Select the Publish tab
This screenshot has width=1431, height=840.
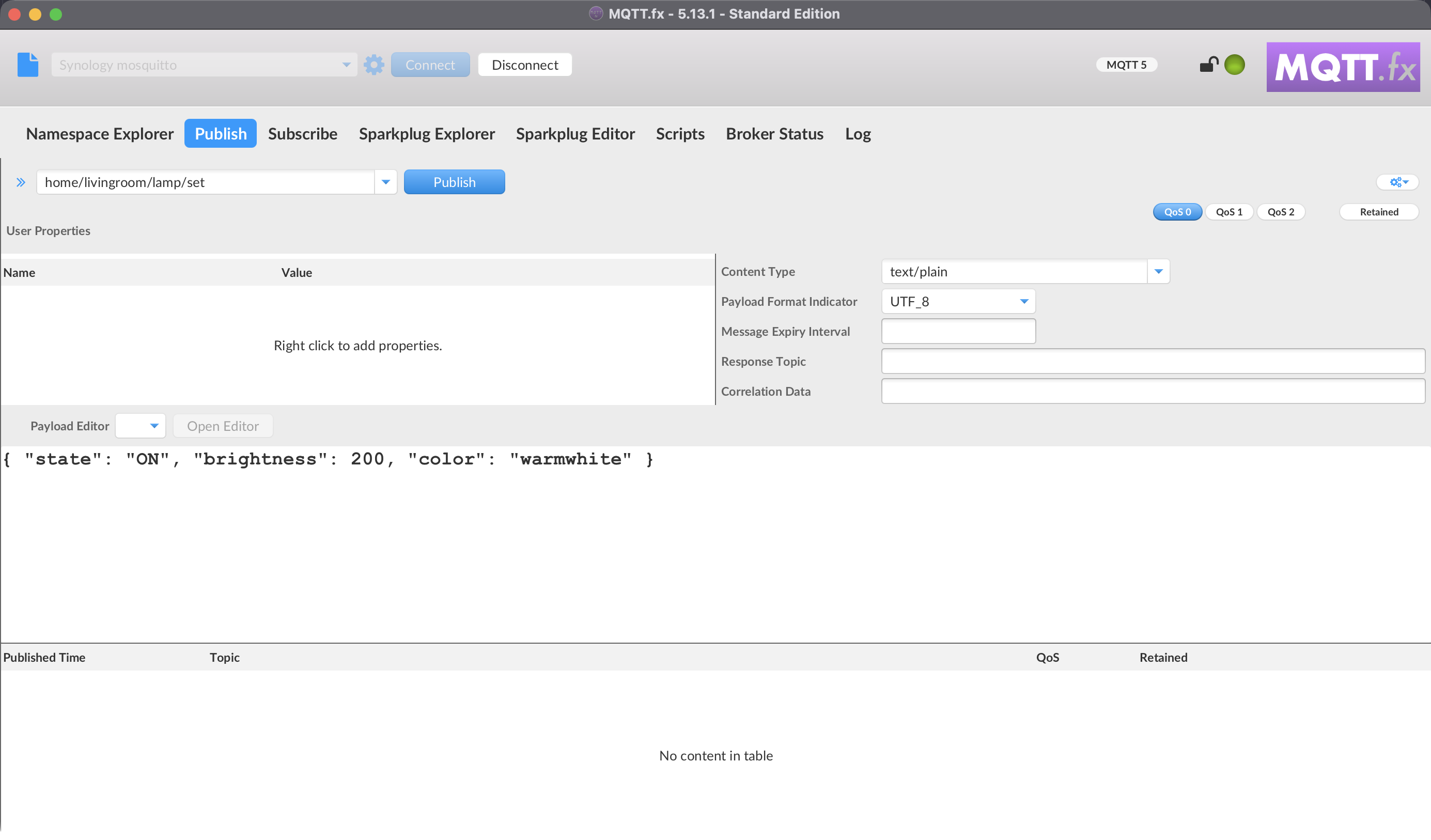tap(220, 133)
